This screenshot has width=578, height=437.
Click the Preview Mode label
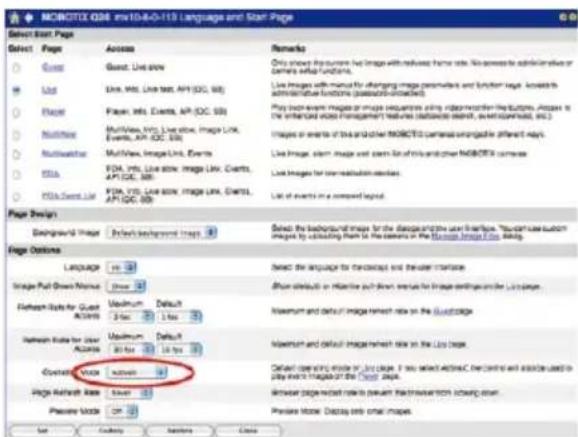click(x=75, y=411)
